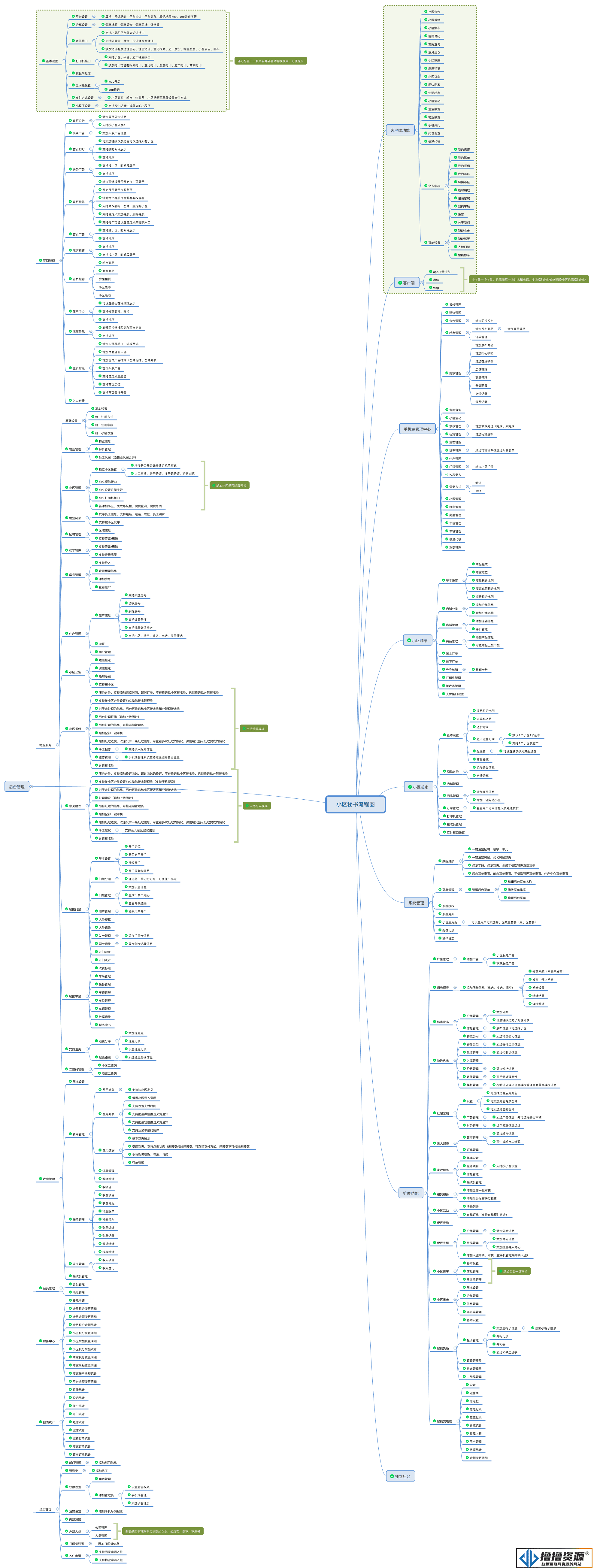This screenshot has width=594, height=1568.
Task: Click check marker beside 页面管理
Action: pyautogui.click(x=40, y=261)
